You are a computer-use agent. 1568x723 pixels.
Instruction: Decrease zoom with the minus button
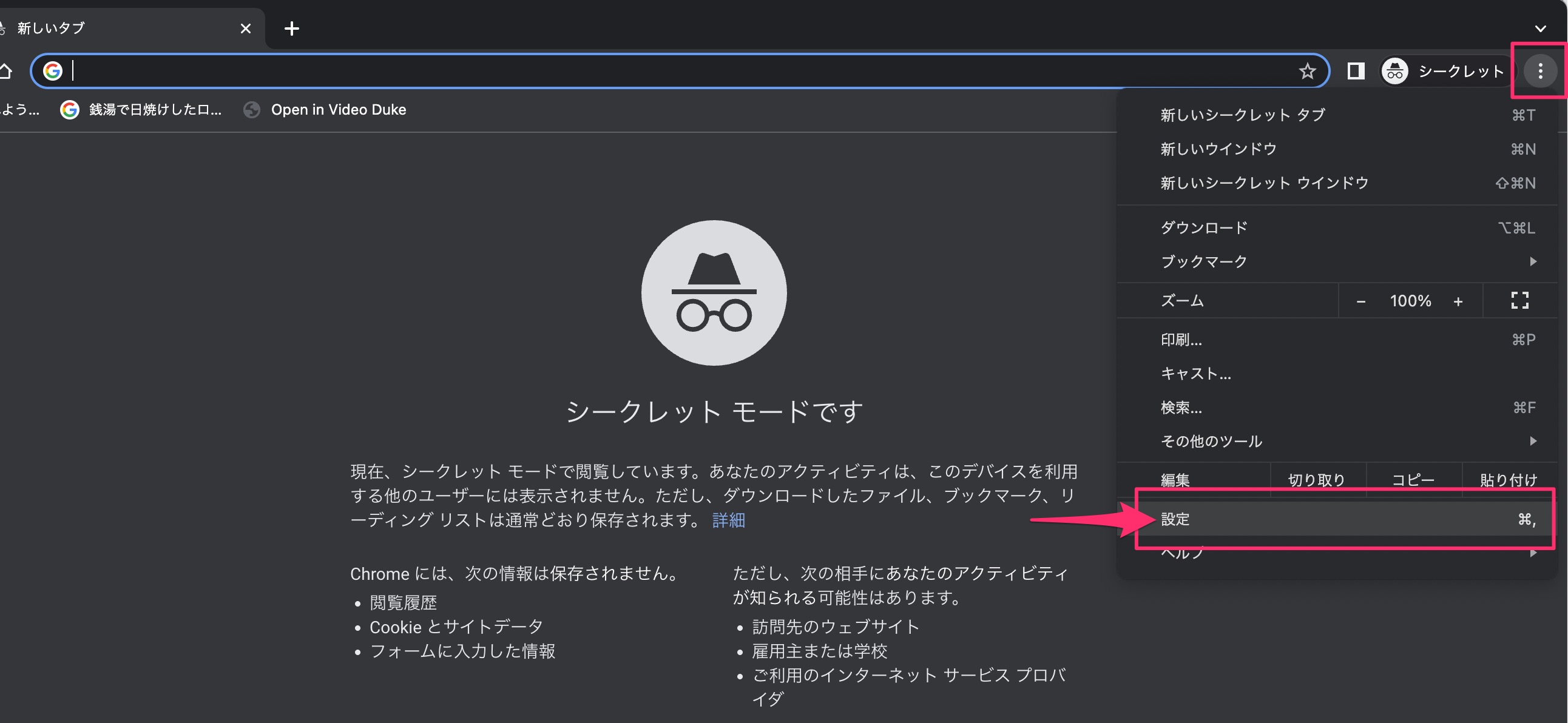(1360, 301)
